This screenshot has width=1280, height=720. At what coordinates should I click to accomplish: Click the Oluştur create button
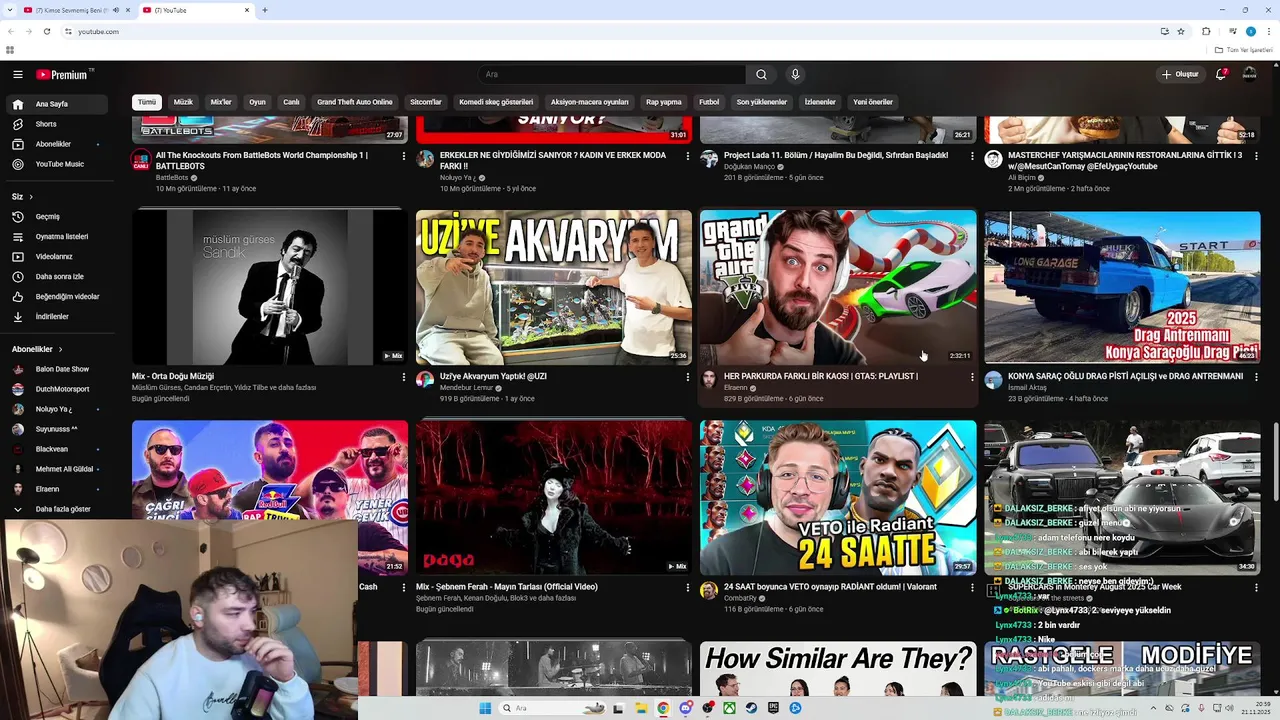1179,74
